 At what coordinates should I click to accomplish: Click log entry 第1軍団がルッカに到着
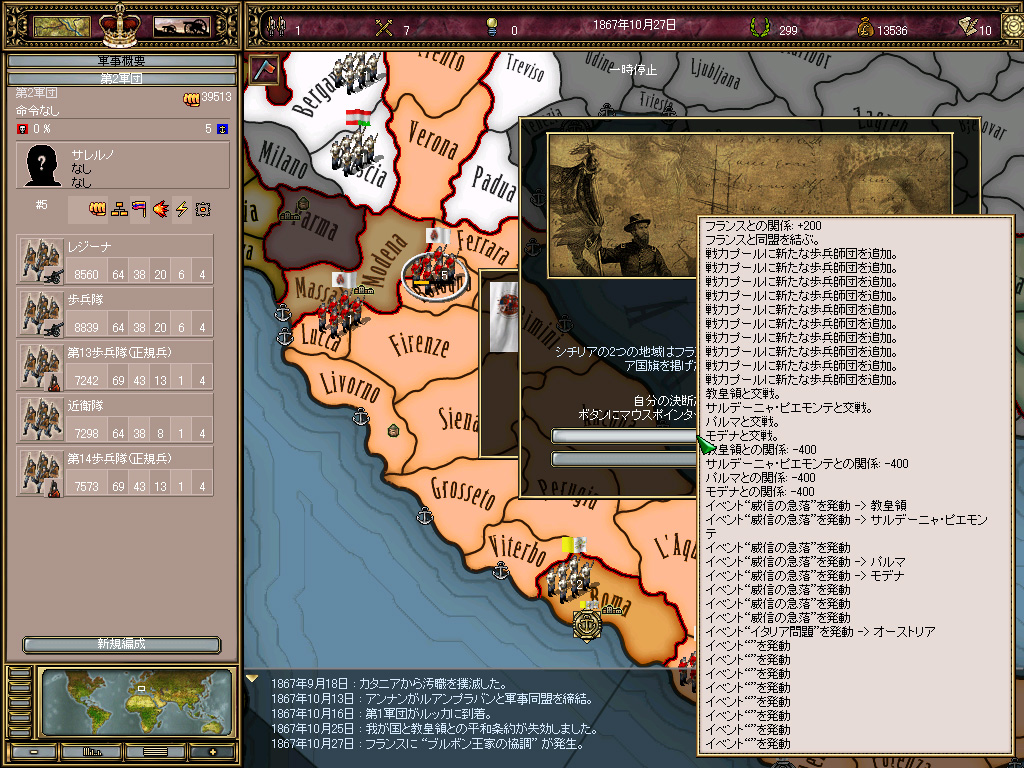pyautogui.click(x=381, y=714)
